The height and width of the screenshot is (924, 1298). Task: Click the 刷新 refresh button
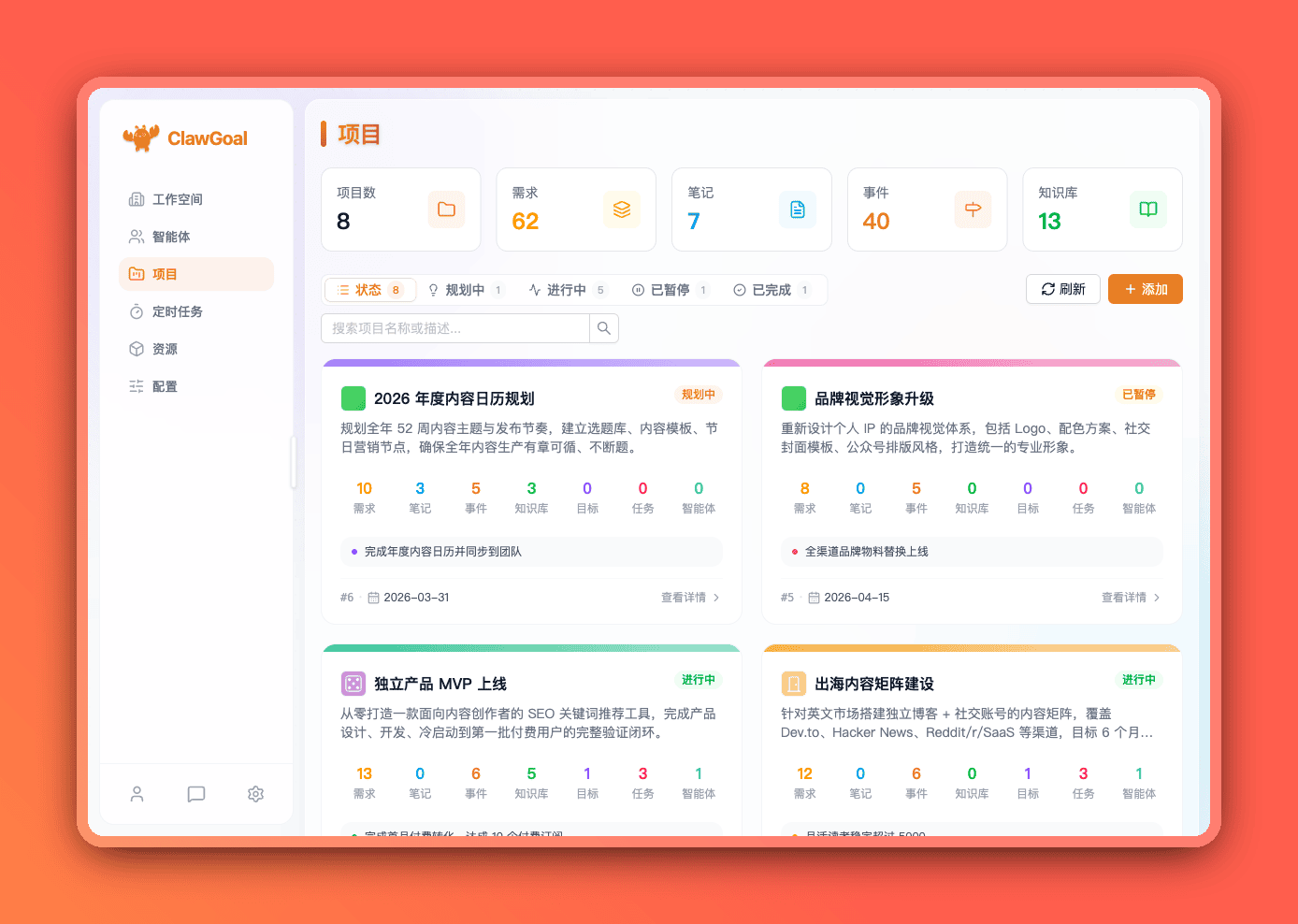(x=1063, y=289)
